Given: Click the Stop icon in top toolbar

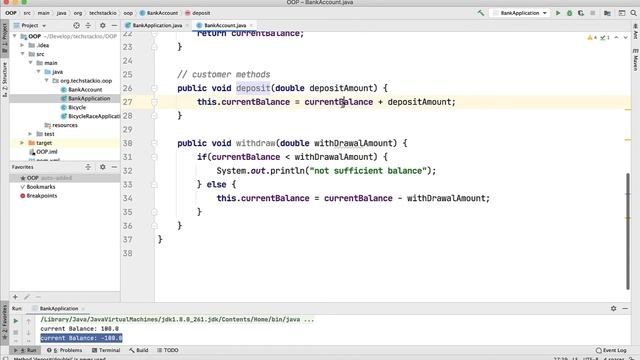Looking at the screenshot, I should (x=593, y=13).
